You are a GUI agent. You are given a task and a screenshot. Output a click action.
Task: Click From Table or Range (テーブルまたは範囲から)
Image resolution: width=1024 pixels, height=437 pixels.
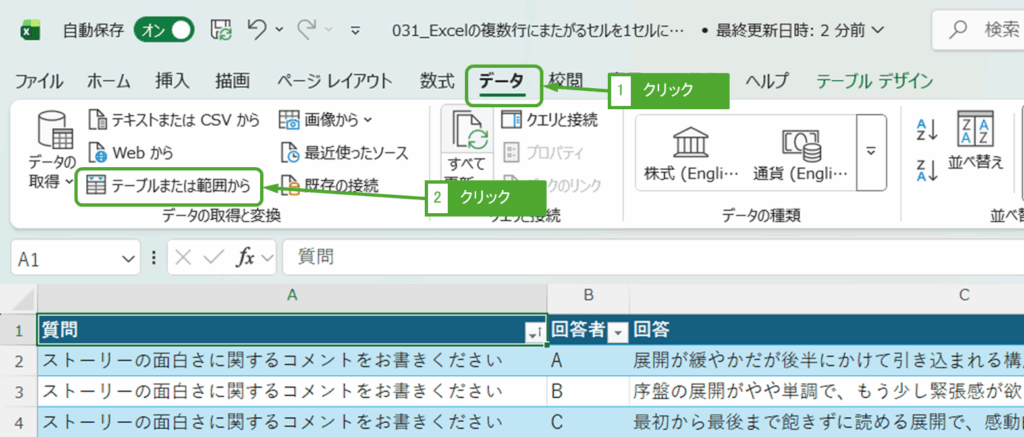[169, 185]
